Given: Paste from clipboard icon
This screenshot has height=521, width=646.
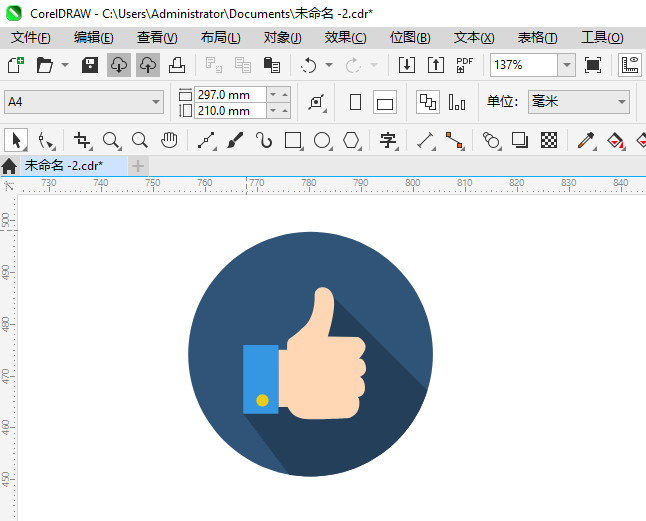Looking at the screenshot, I should (272, 65).
